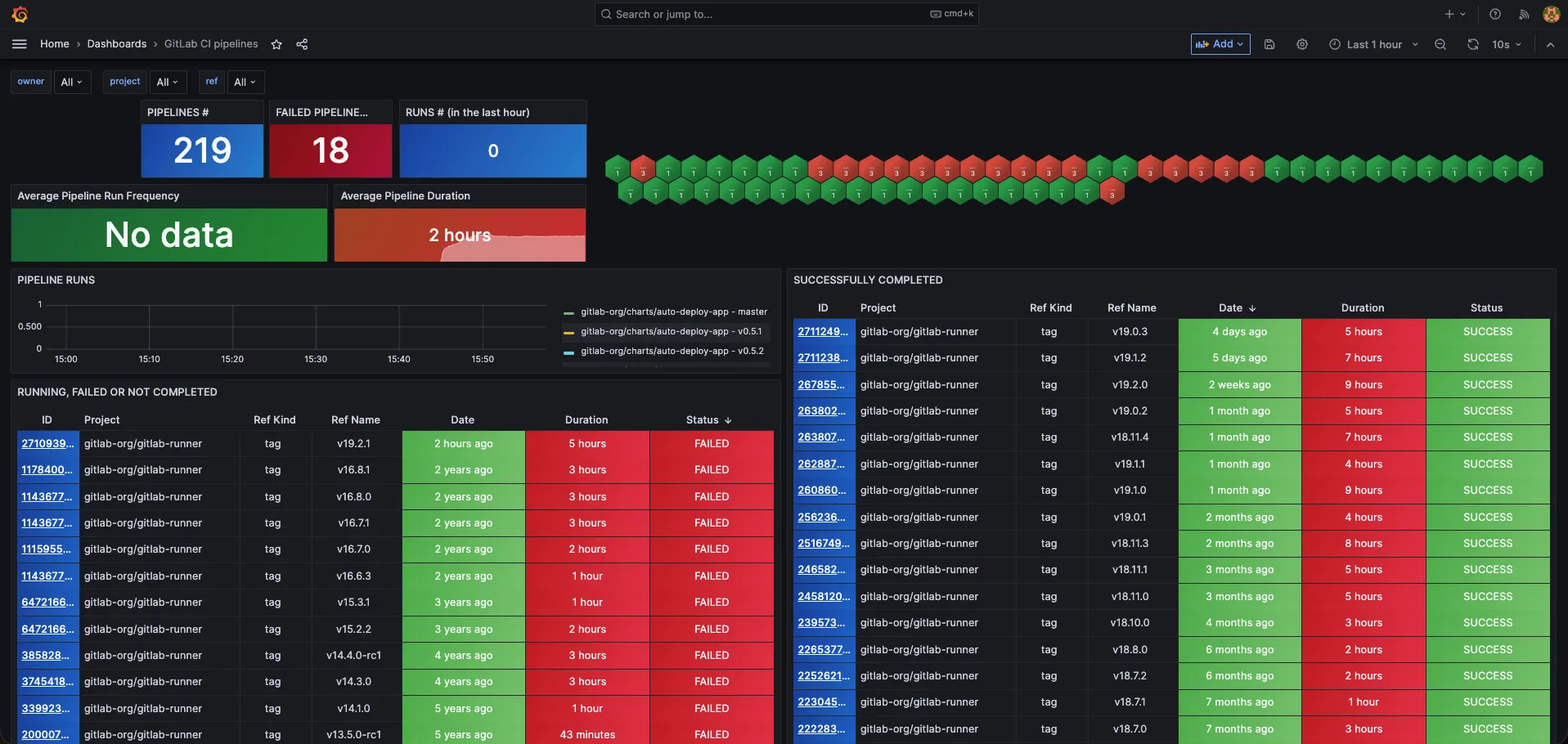The height and width of the screenshot is (744, 1568).
Task: Go to the Home breadcrumb
Action: [55, 44]
